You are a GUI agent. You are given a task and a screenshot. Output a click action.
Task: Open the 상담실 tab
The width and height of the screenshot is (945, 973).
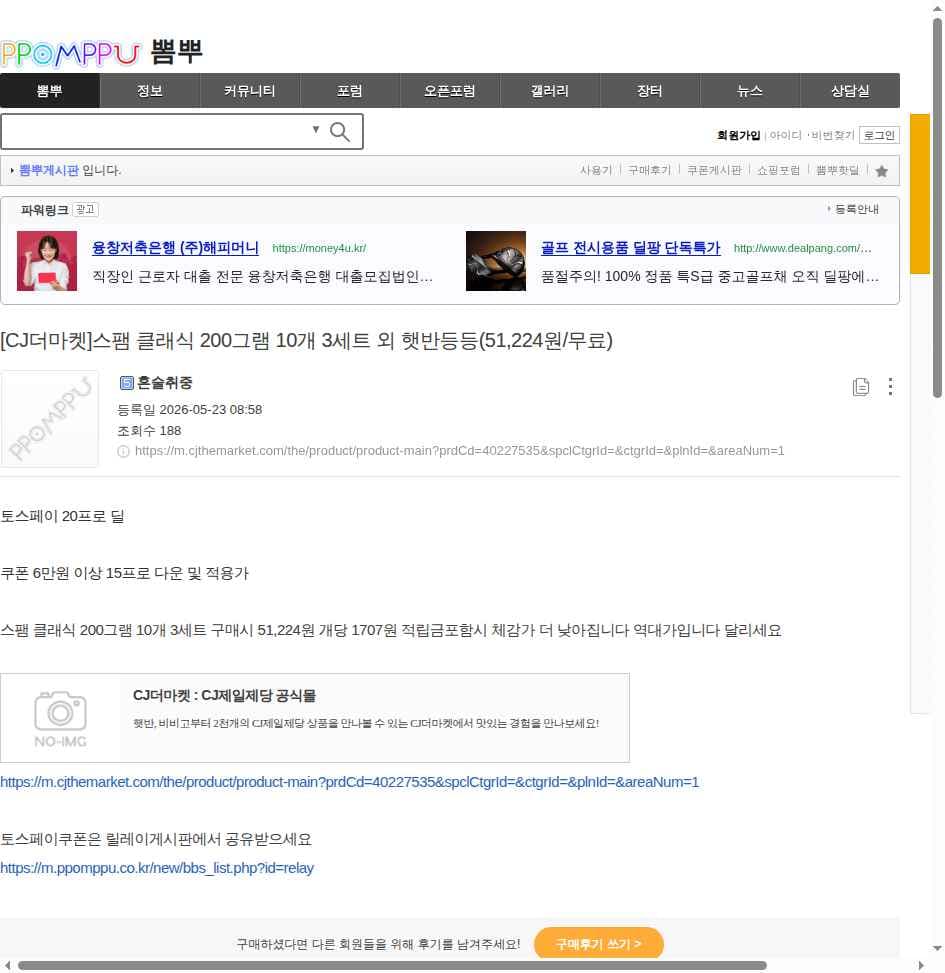[x=850, y=91]
